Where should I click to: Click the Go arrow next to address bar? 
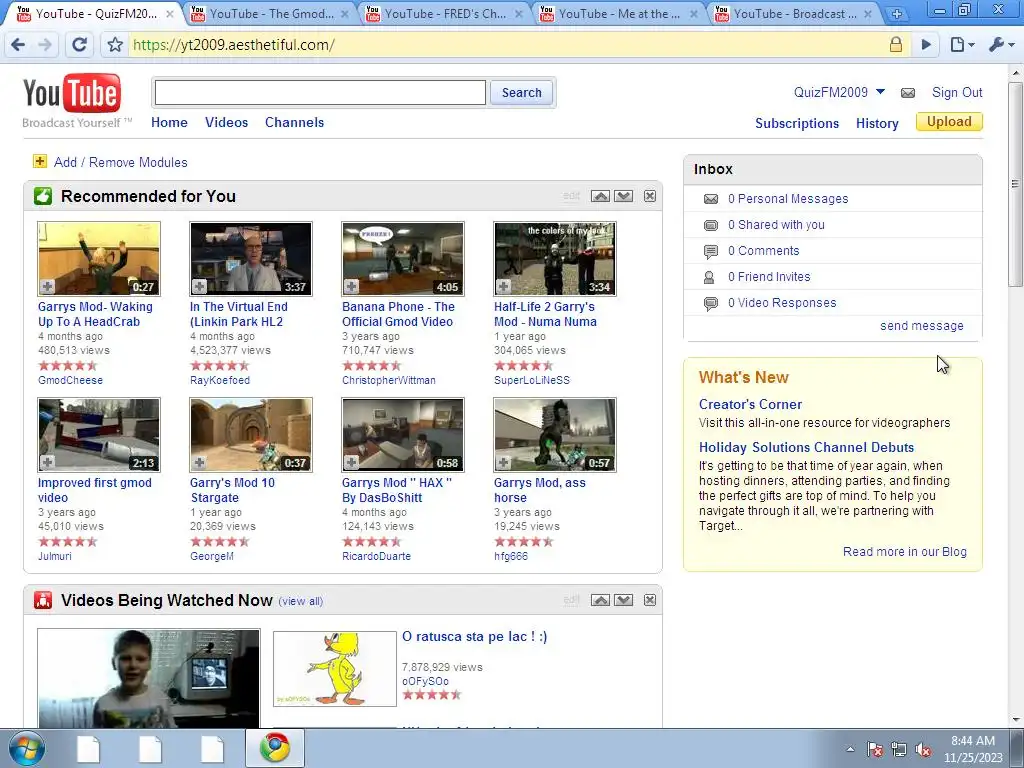(926, 44)
